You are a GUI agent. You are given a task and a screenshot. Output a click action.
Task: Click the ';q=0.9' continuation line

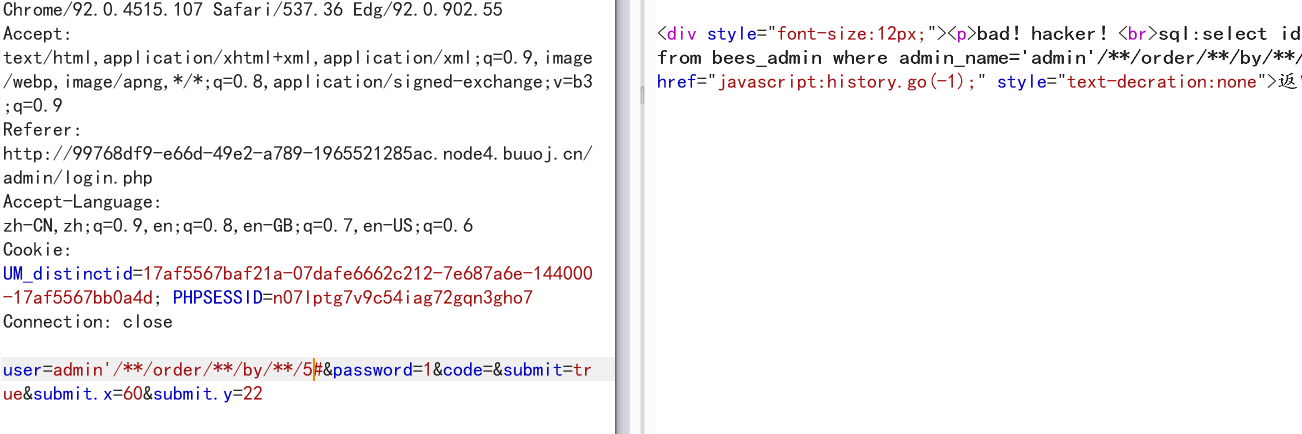(33, 106)
